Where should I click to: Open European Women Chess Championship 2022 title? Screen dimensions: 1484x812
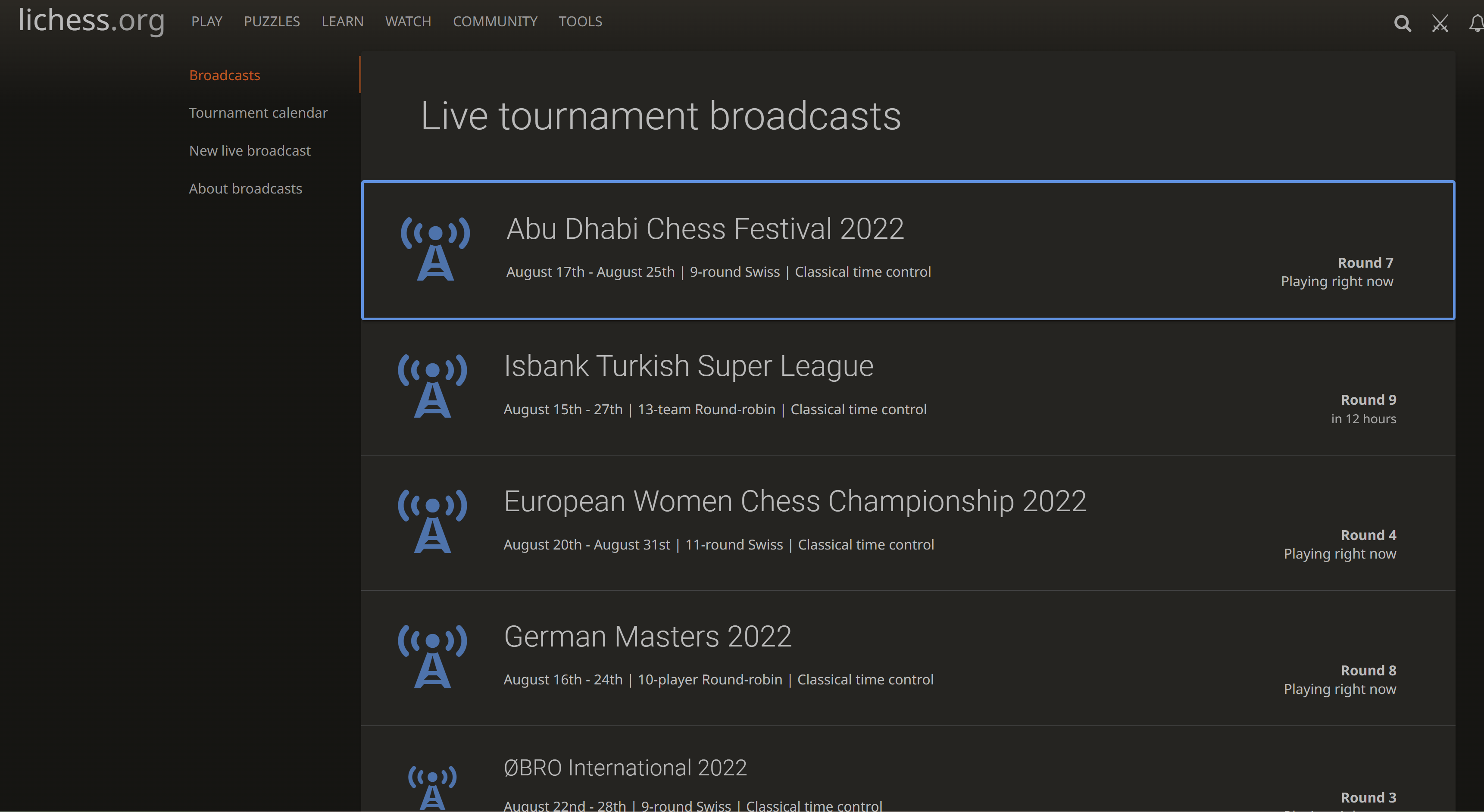(x=795, y=501)
